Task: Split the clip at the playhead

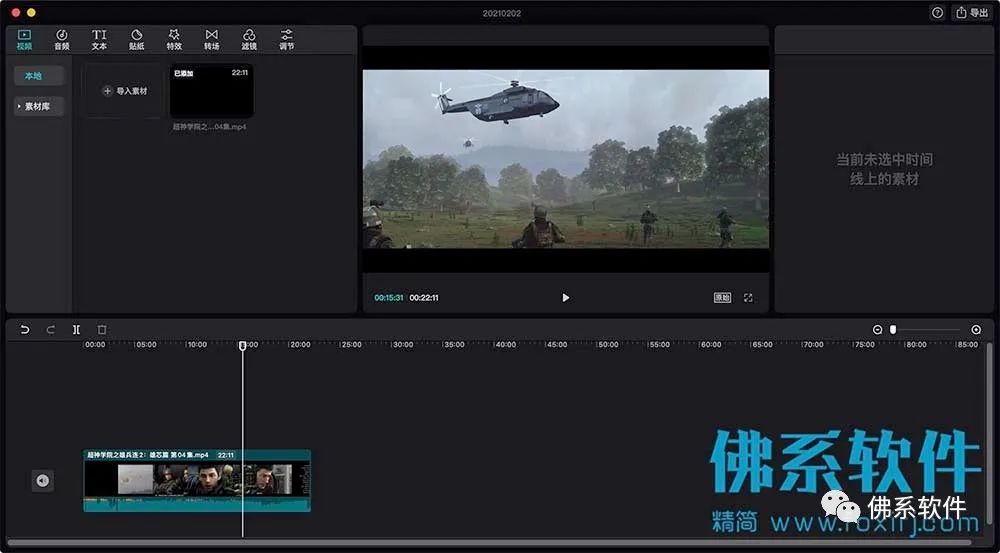Action: tap(76, 330)
